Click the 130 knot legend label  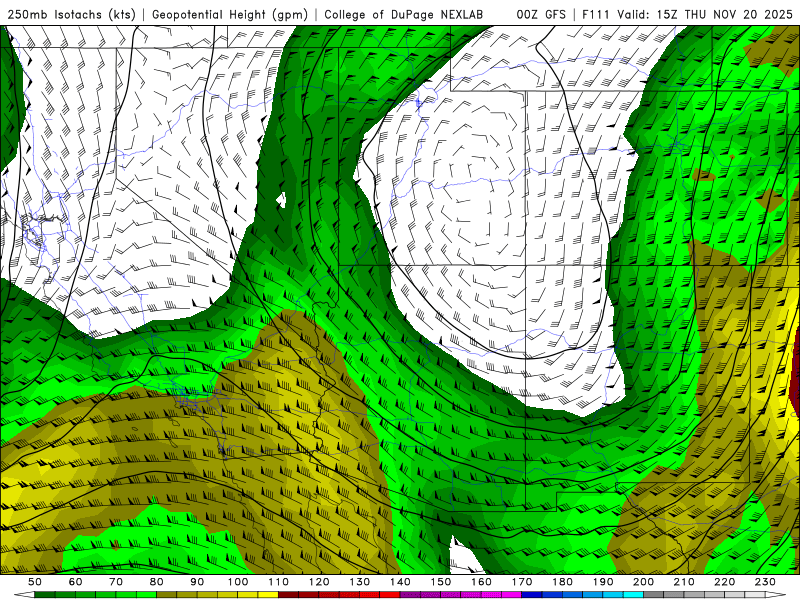tap(360, 582)
